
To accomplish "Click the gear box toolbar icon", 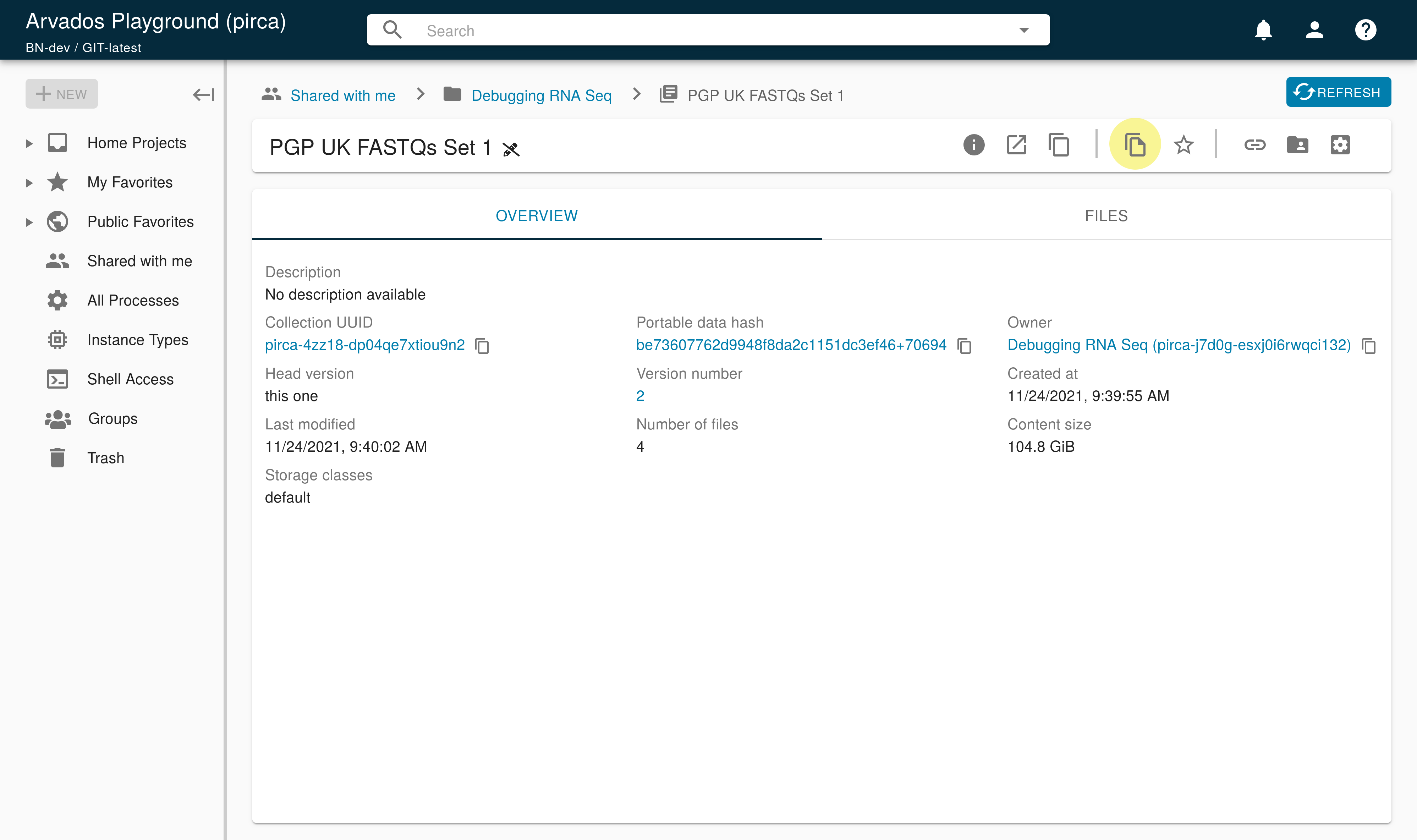I will click(x=1340, y=145).
